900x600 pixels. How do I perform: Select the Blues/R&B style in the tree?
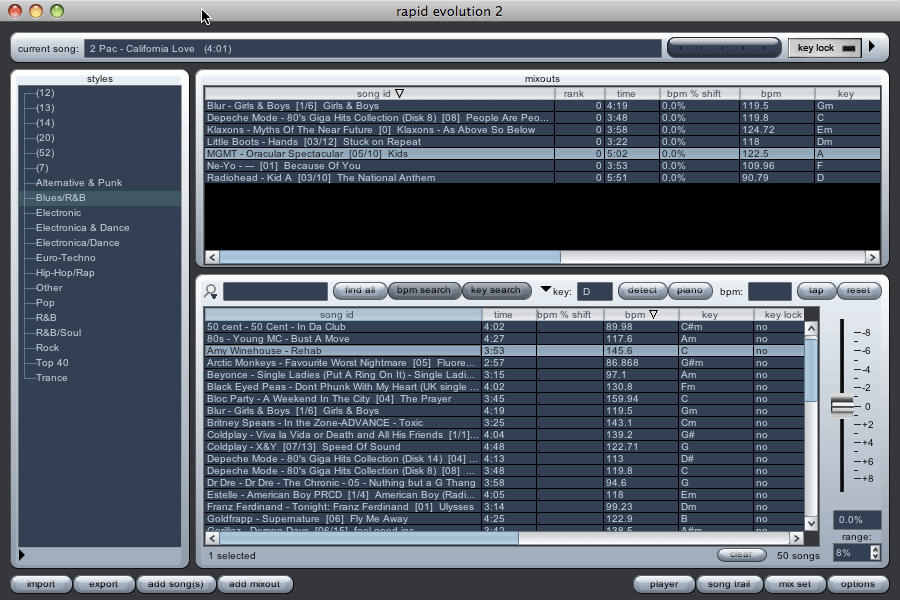point(60,198)
